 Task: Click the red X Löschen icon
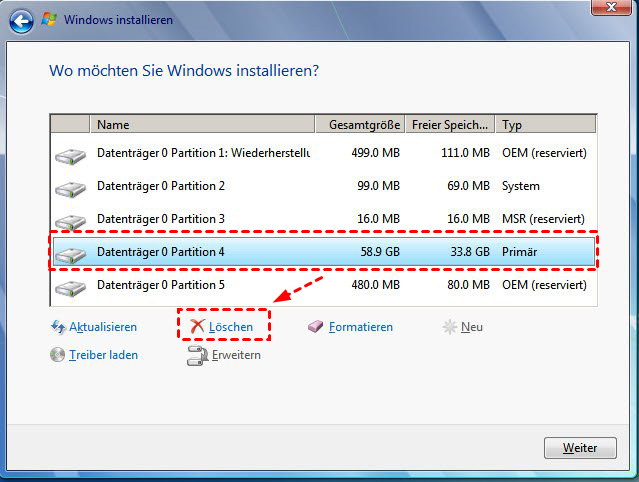pos(197,326)
